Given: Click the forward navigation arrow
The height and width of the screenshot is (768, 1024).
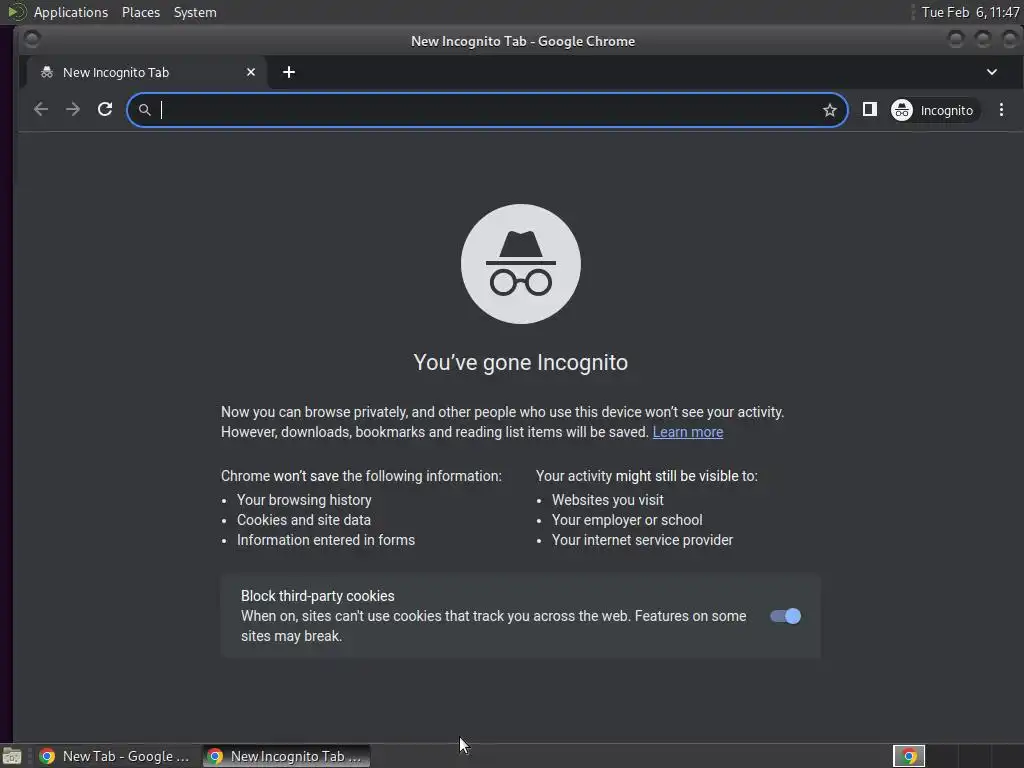Looking at the screenshot, I should click(x=73, y=110).
